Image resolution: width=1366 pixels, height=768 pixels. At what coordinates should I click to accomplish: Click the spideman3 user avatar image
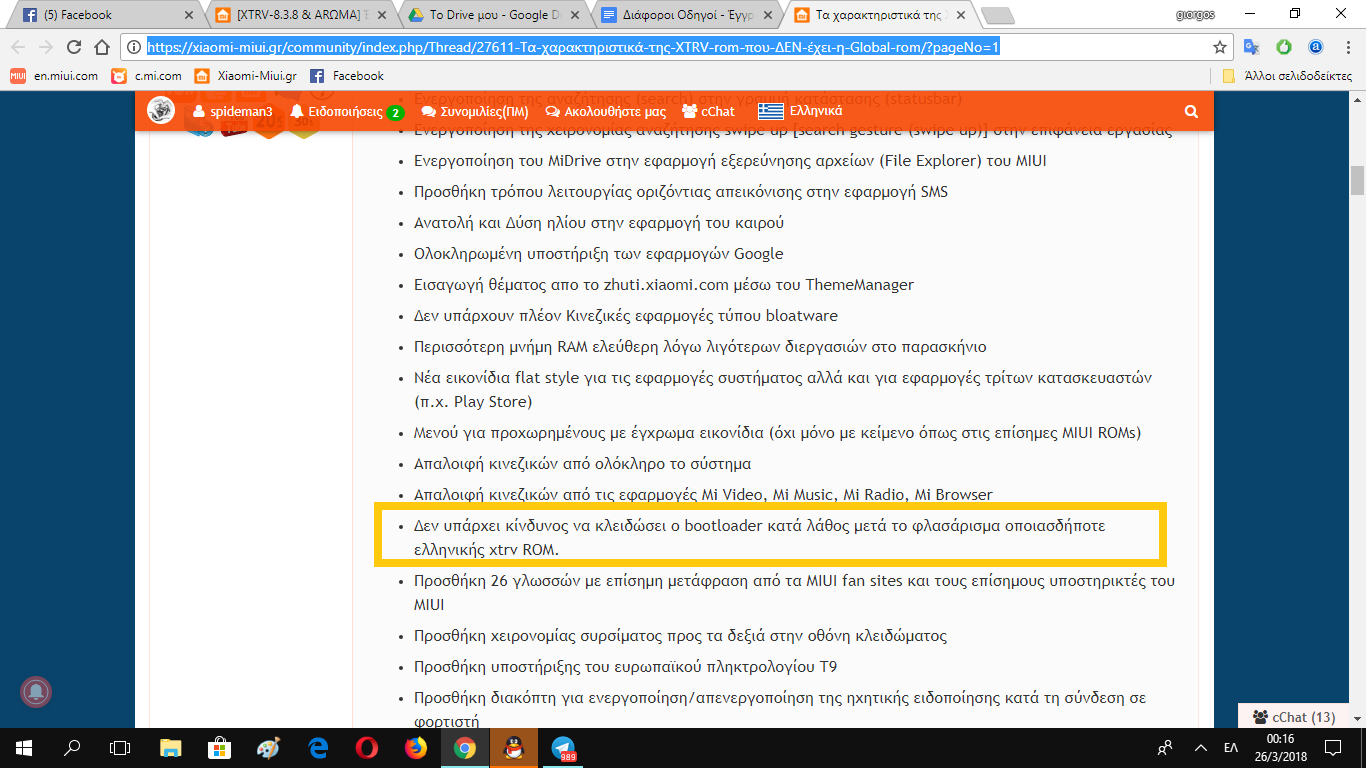coord(161,111)
